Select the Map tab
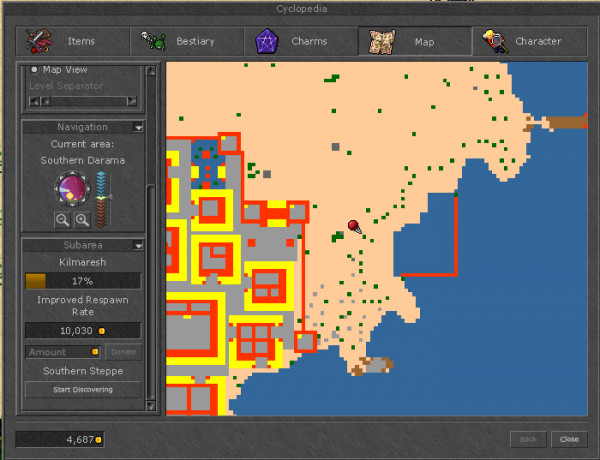 pos(415,41)
